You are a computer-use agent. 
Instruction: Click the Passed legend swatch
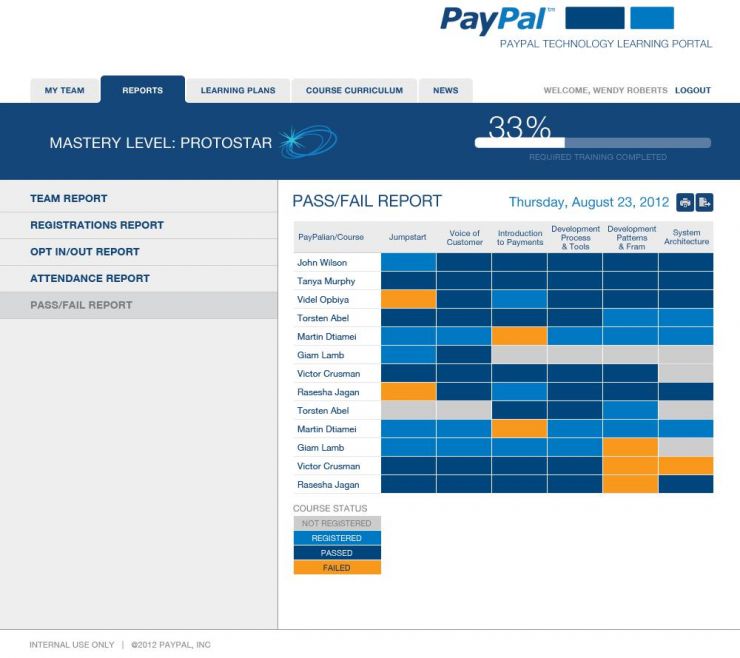tap(337, 553)
